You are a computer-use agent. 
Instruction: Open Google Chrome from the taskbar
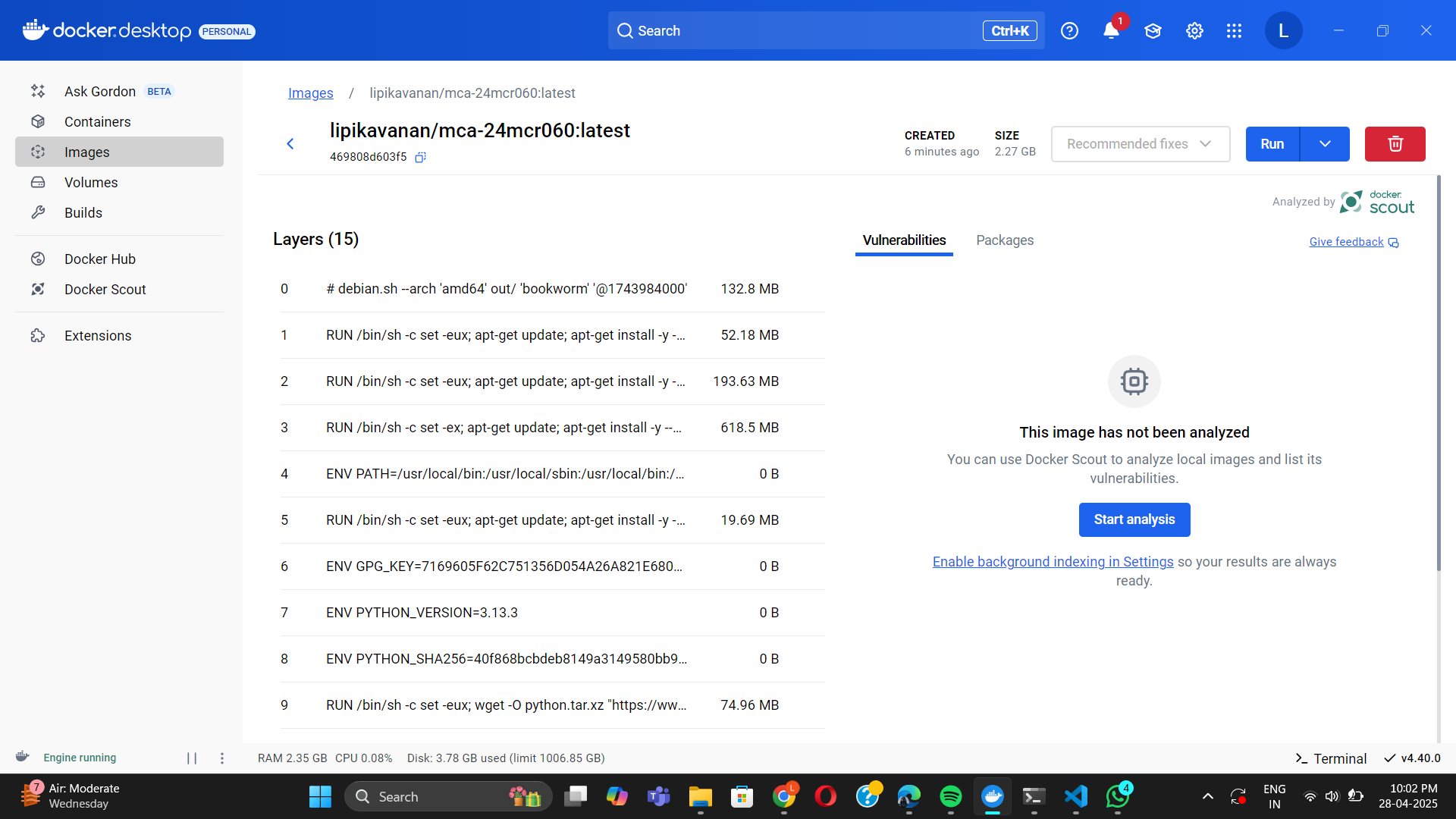tap(784, 796)
